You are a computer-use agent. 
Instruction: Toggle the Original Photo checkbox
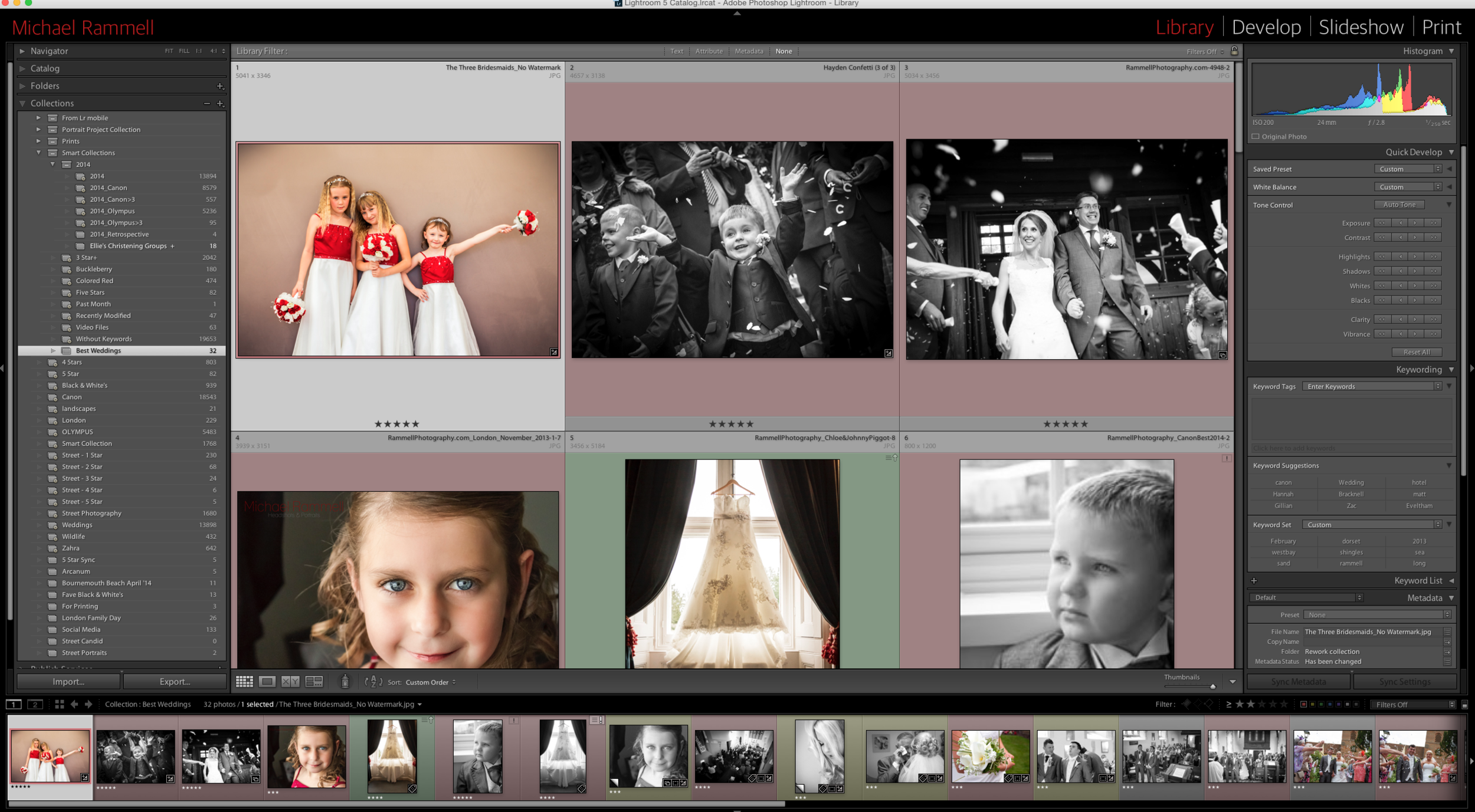pos(1256,136)
